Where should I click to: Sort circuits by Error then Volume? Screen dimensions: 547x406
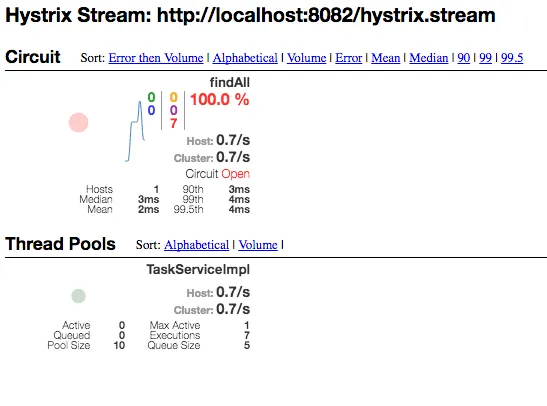156,58
